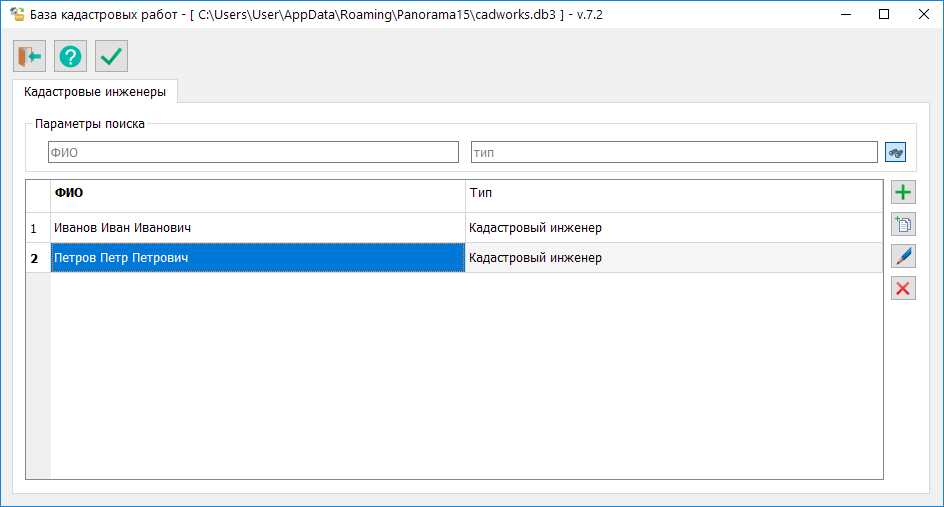Confirm selection with the green checkmark icon
This screenshot has height=507, width=944.
pyautogui.click(x=112, y=57)
